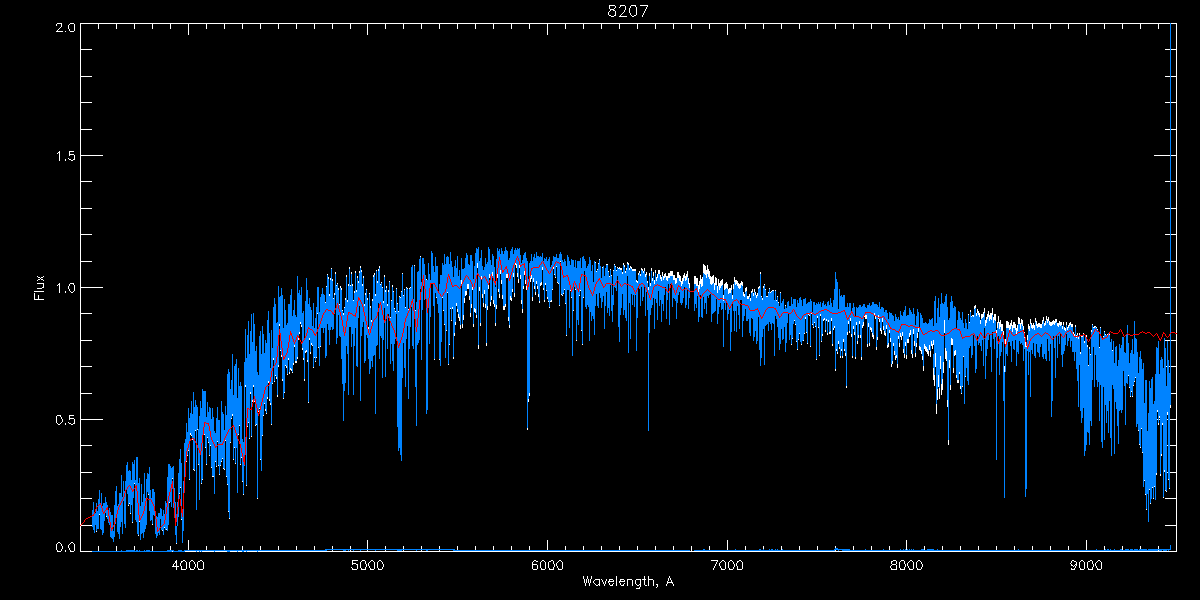Click the 5000 tick label on x-axis
1200x600 pixels.
tap(367, 563)
